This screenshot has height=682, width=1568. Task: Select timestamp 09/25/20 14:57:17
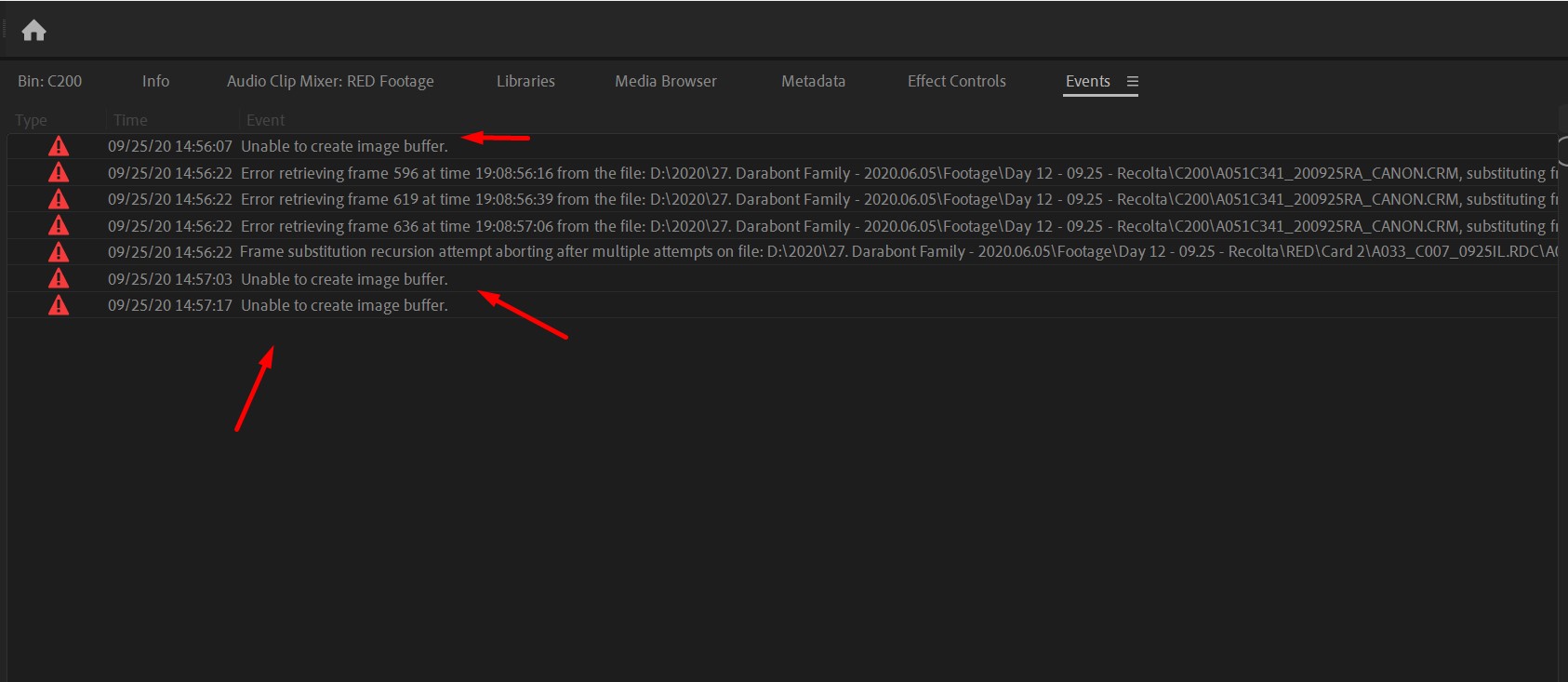(x=170, y=305)
